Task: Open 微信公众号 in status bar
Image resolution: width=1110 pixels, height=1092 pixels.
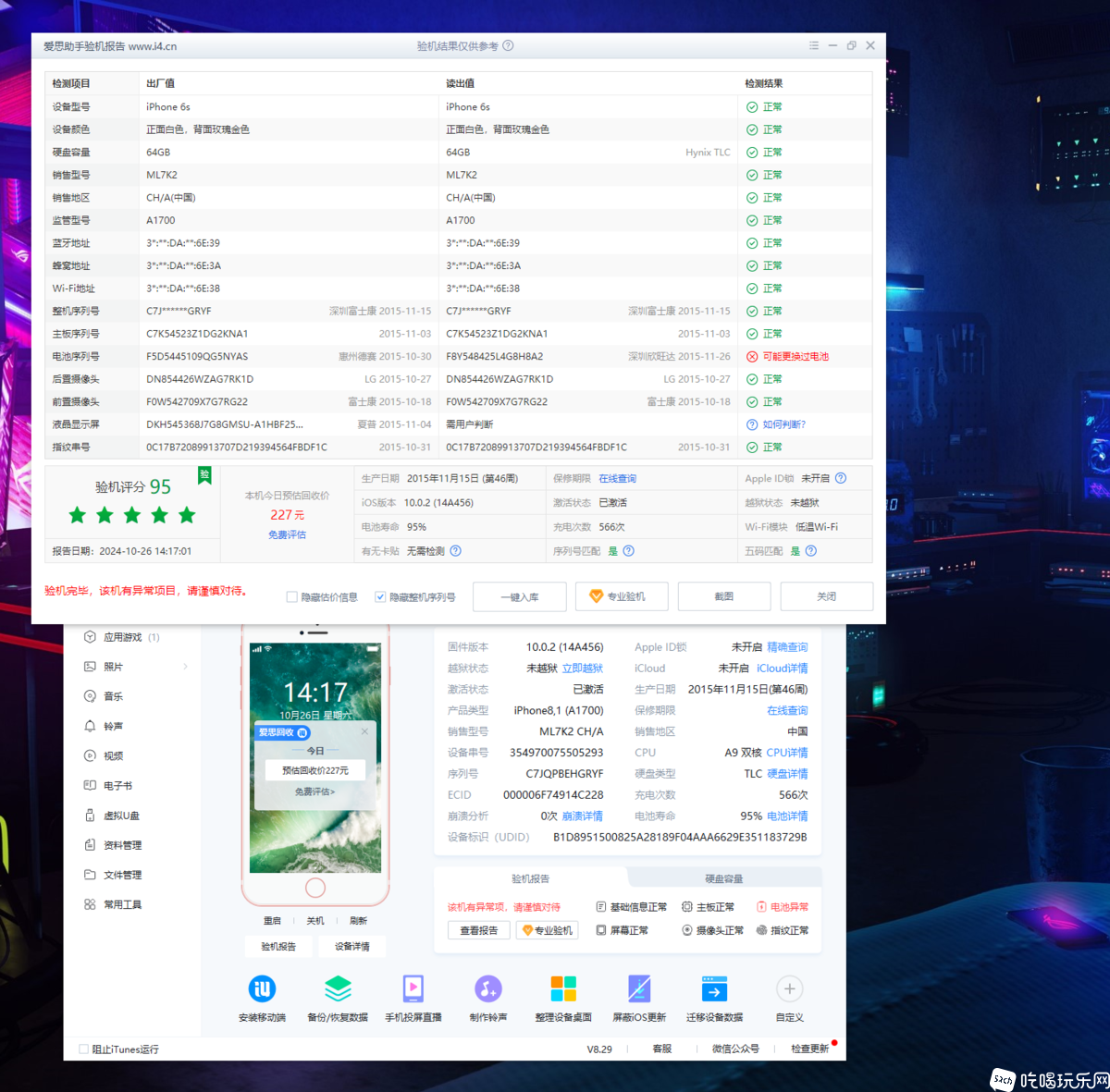Action: pyautogui.click(x=735, y=1049)
